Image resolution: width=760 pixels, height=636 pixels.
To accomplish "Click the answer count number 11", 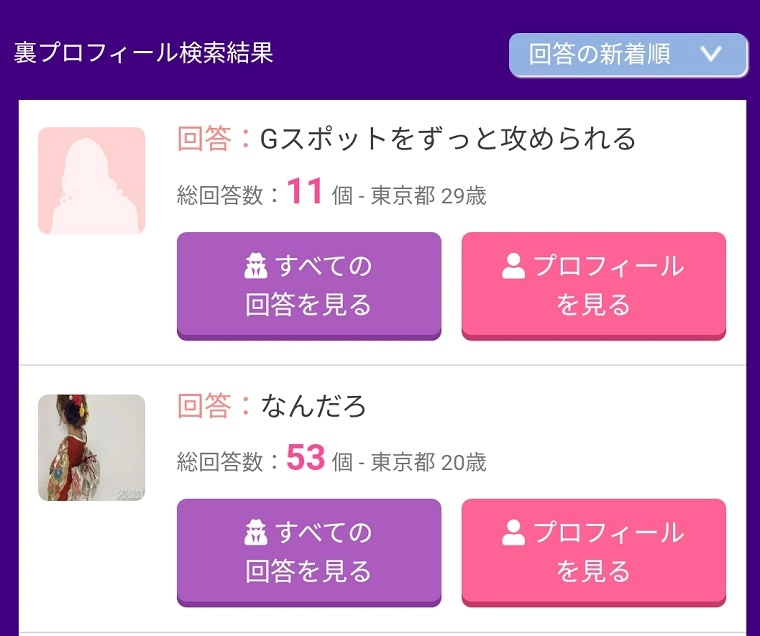I will (305, 191).
